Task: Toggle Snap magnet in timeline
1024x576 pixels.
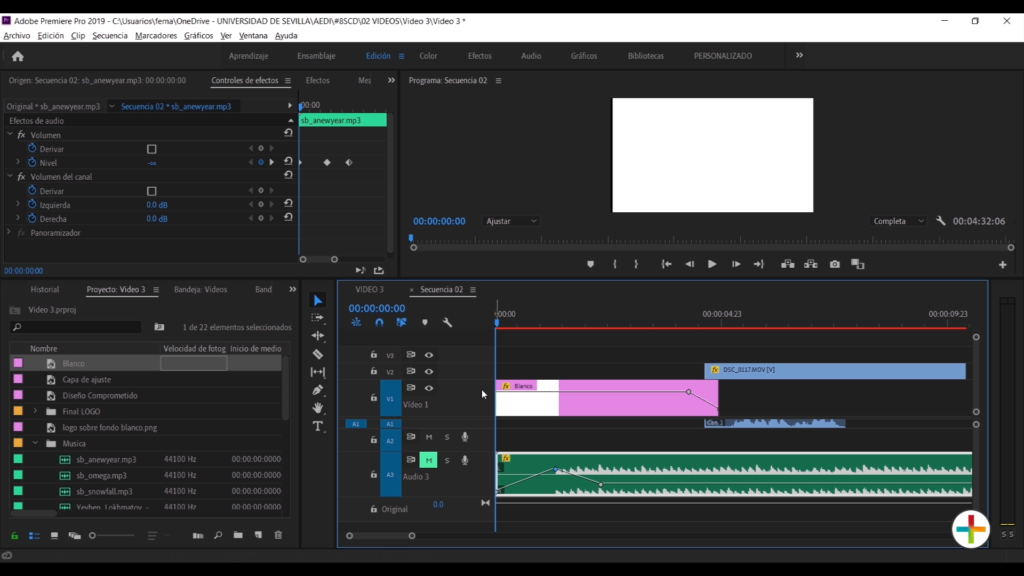Action: (x=379, y=323)
